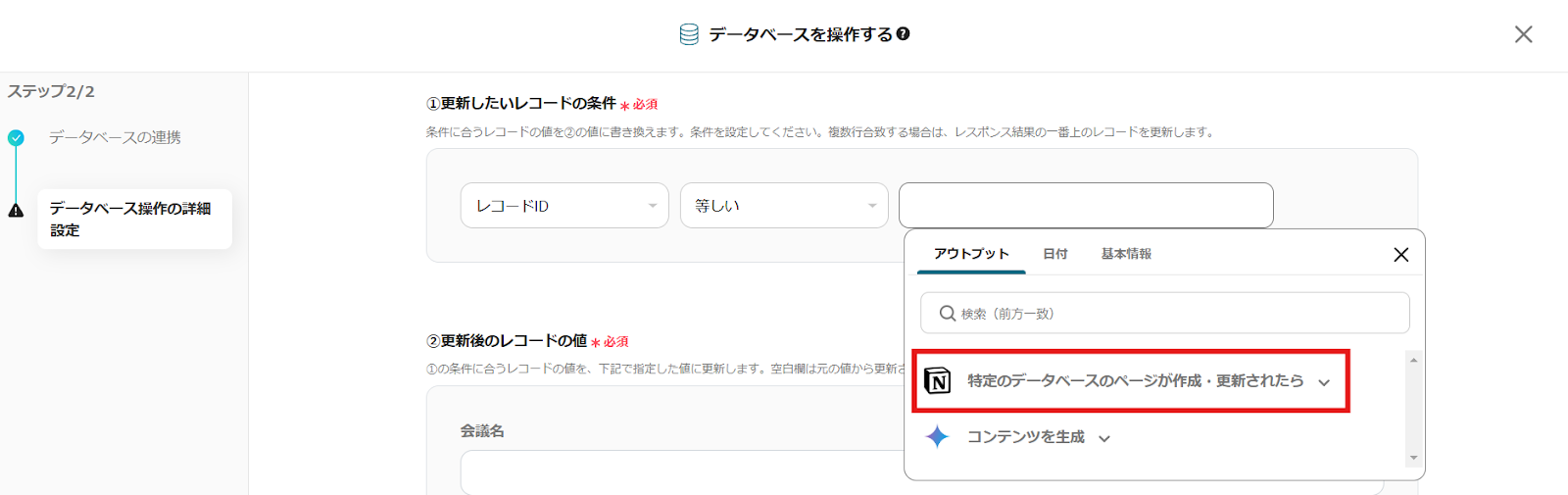Open help tooltip next to データベースを操作する
The width and height of the screenshot is (1568, 495).
(x=904, y=33)
